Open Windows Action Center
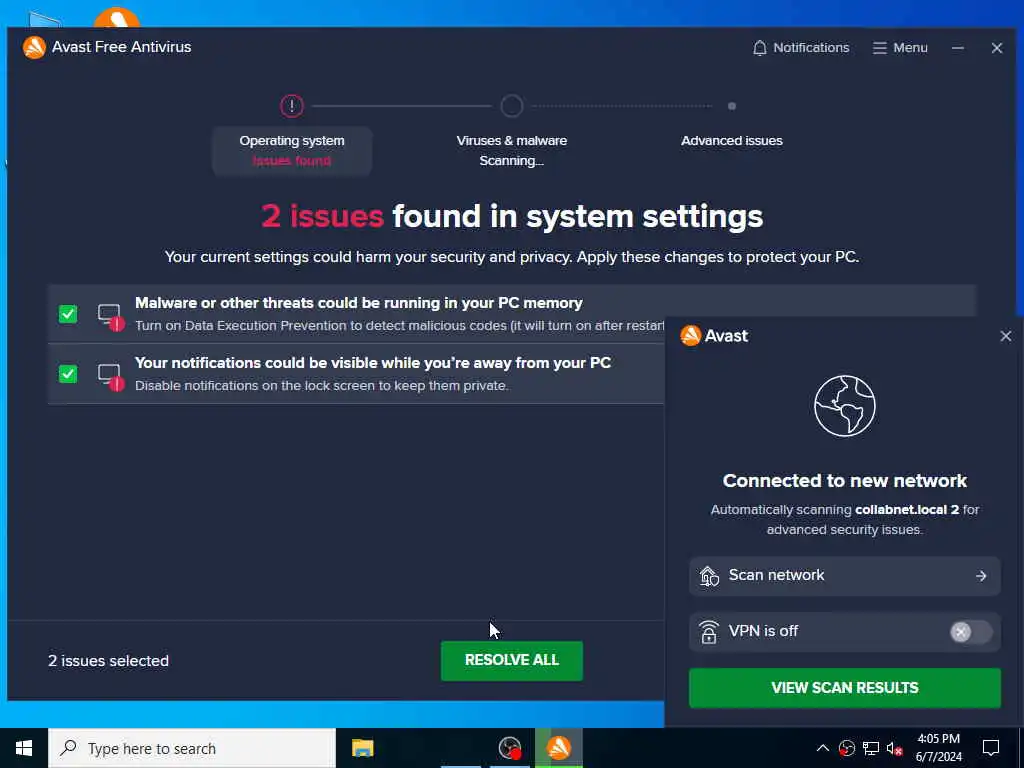This screenshot has width=1024, height=768. coord(991,748)
